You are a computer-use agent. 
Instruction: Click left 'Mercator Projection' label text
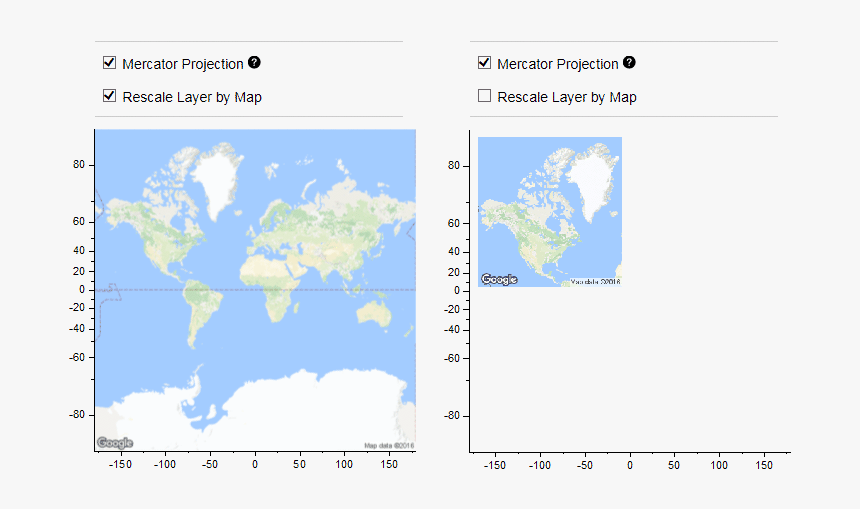coord(182,64)
